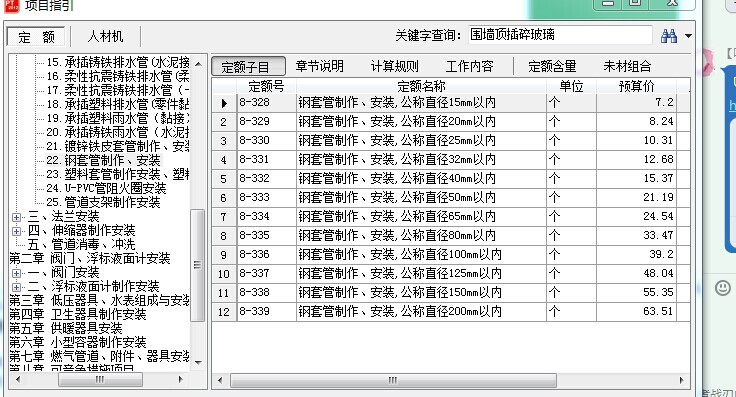Select 第六章 小型容器制作安装
The height and width of the screenshot is (397, 736).
pyautogui.click(x=78, y=342)
